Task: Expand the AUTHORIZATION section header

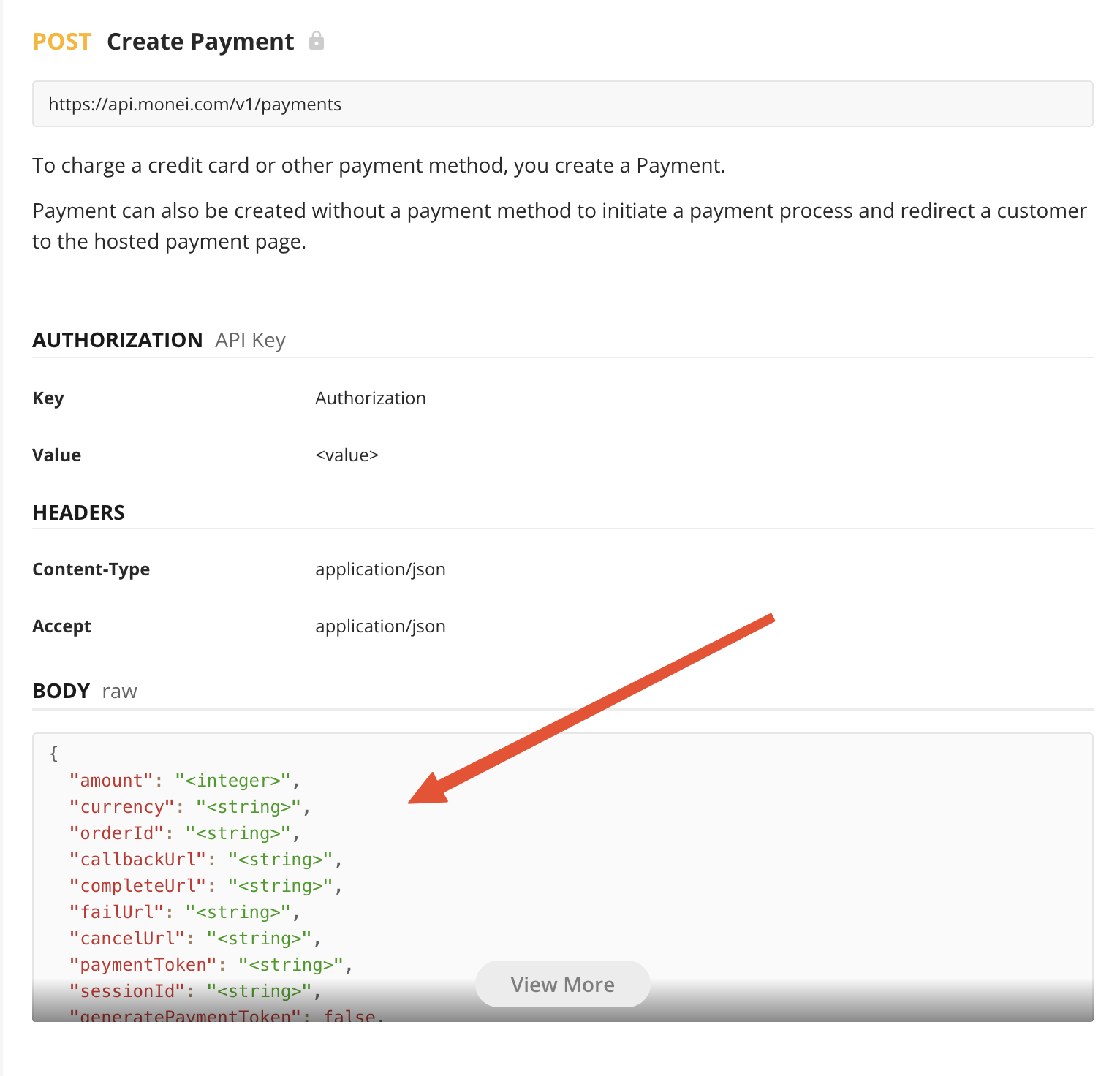Action: (x=118, y=339)
